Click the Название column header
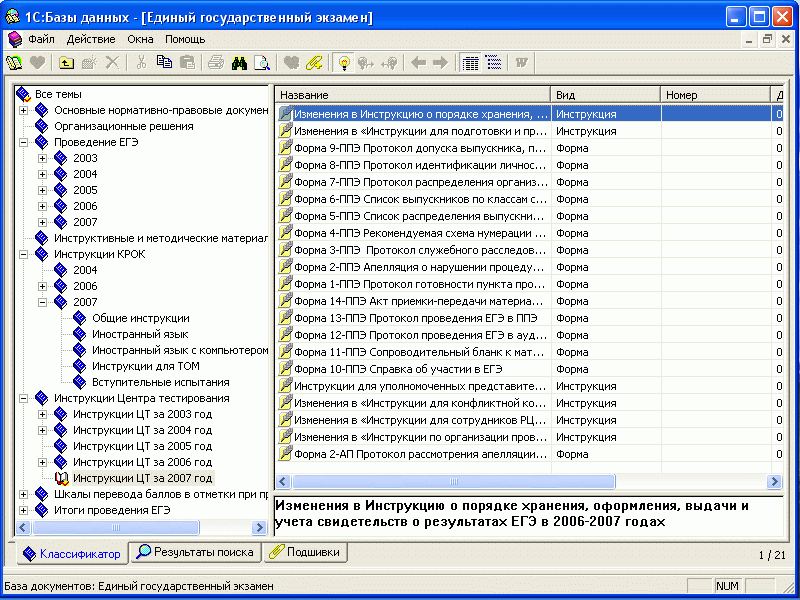Viewport: 800px width, 600px height. (x=412, y=95)
